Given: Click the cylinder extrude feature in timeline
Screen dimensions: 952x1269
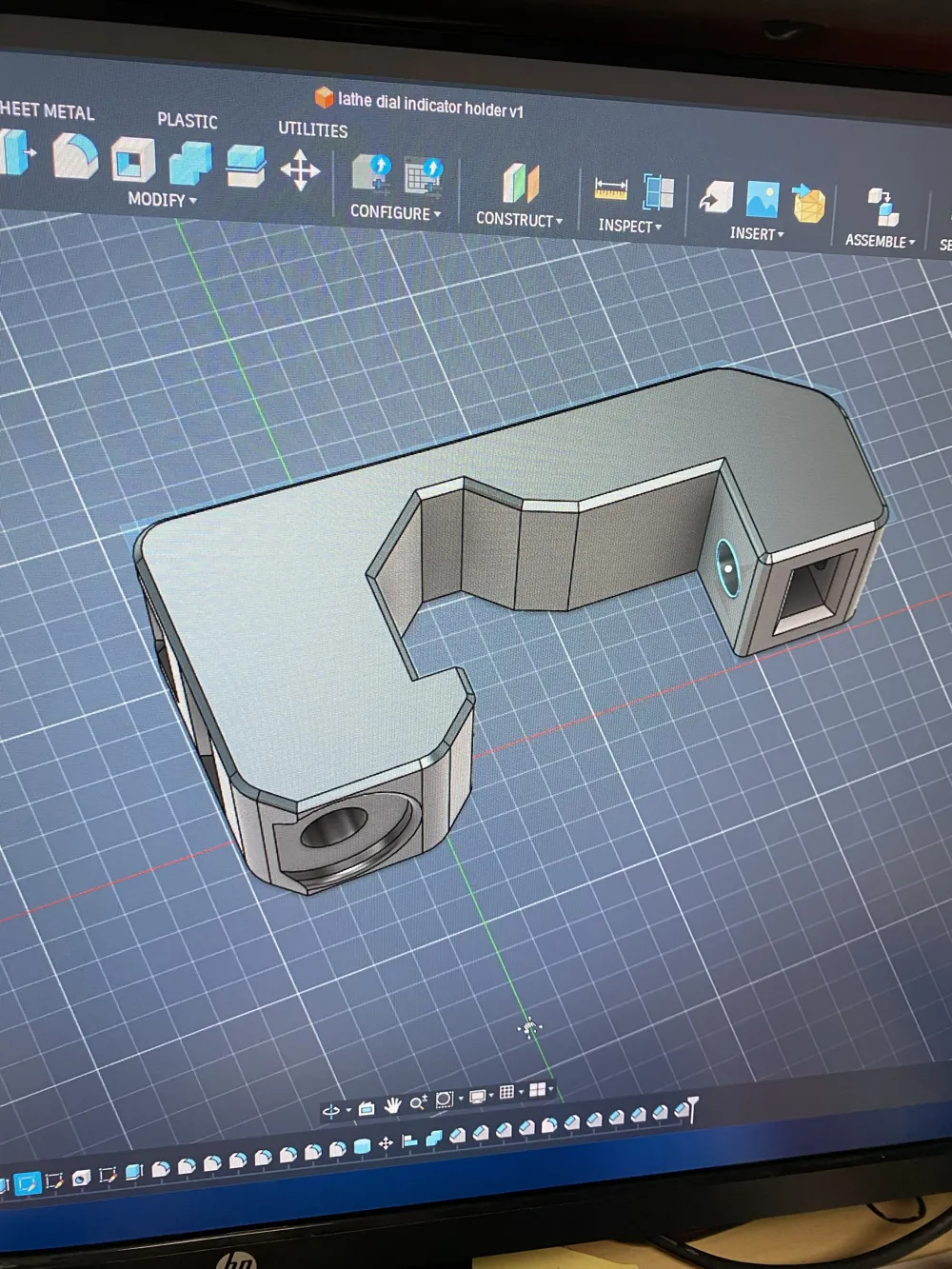Looking at the screenshot, I should pos(362,1146).
